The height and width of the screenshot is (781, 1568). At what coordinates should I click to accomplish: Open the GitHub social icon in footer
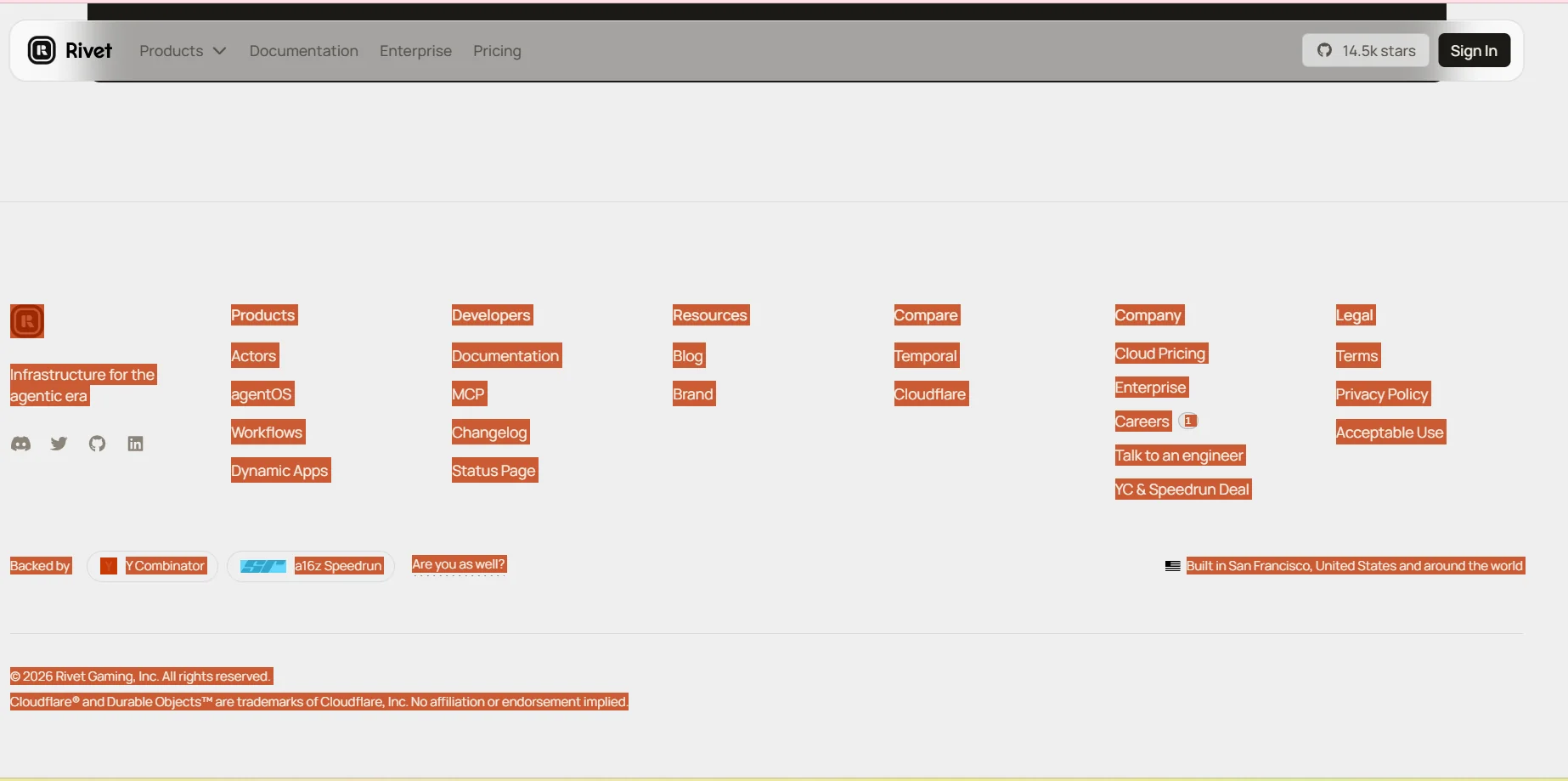tap(98, 444)
